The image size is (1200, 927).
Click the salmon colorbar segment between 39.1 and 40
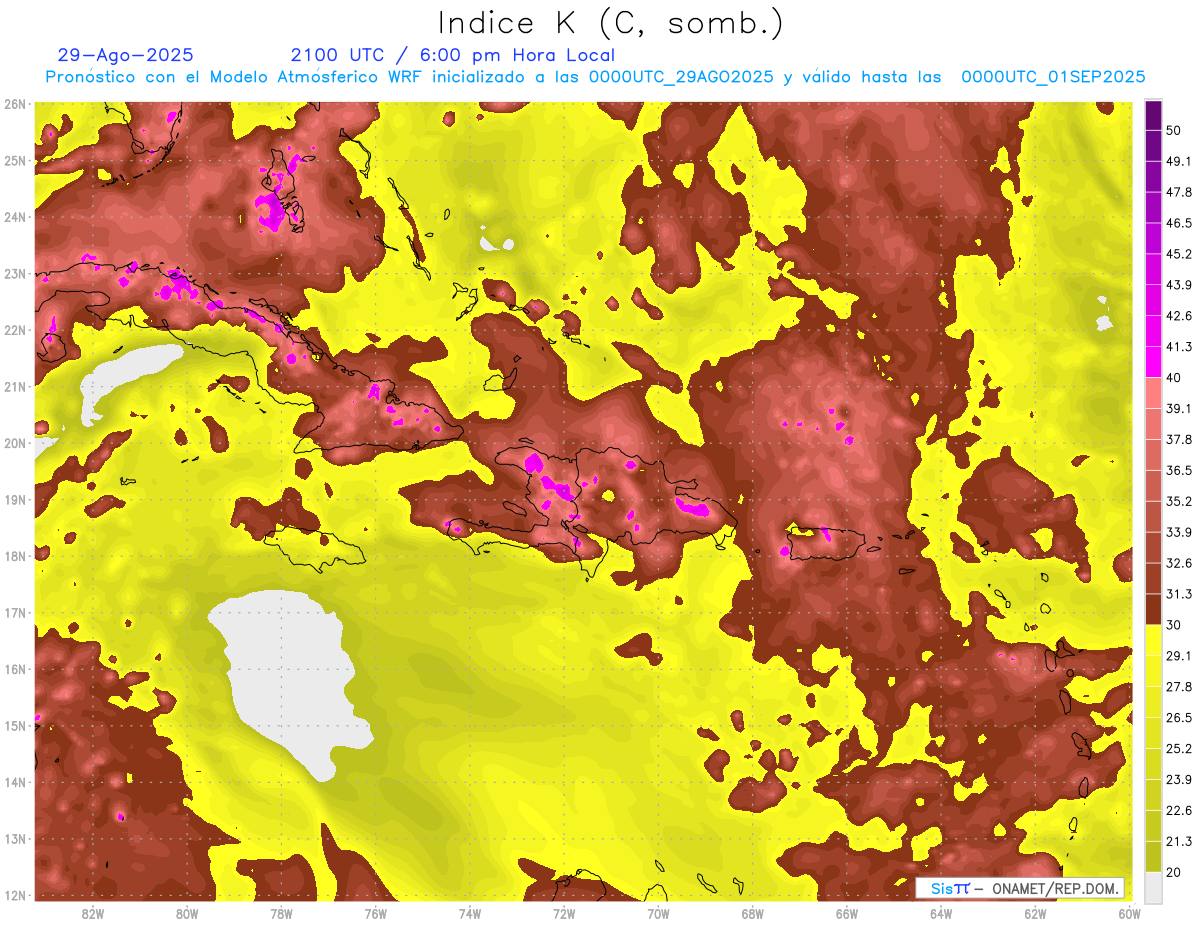coord(1153,393)
